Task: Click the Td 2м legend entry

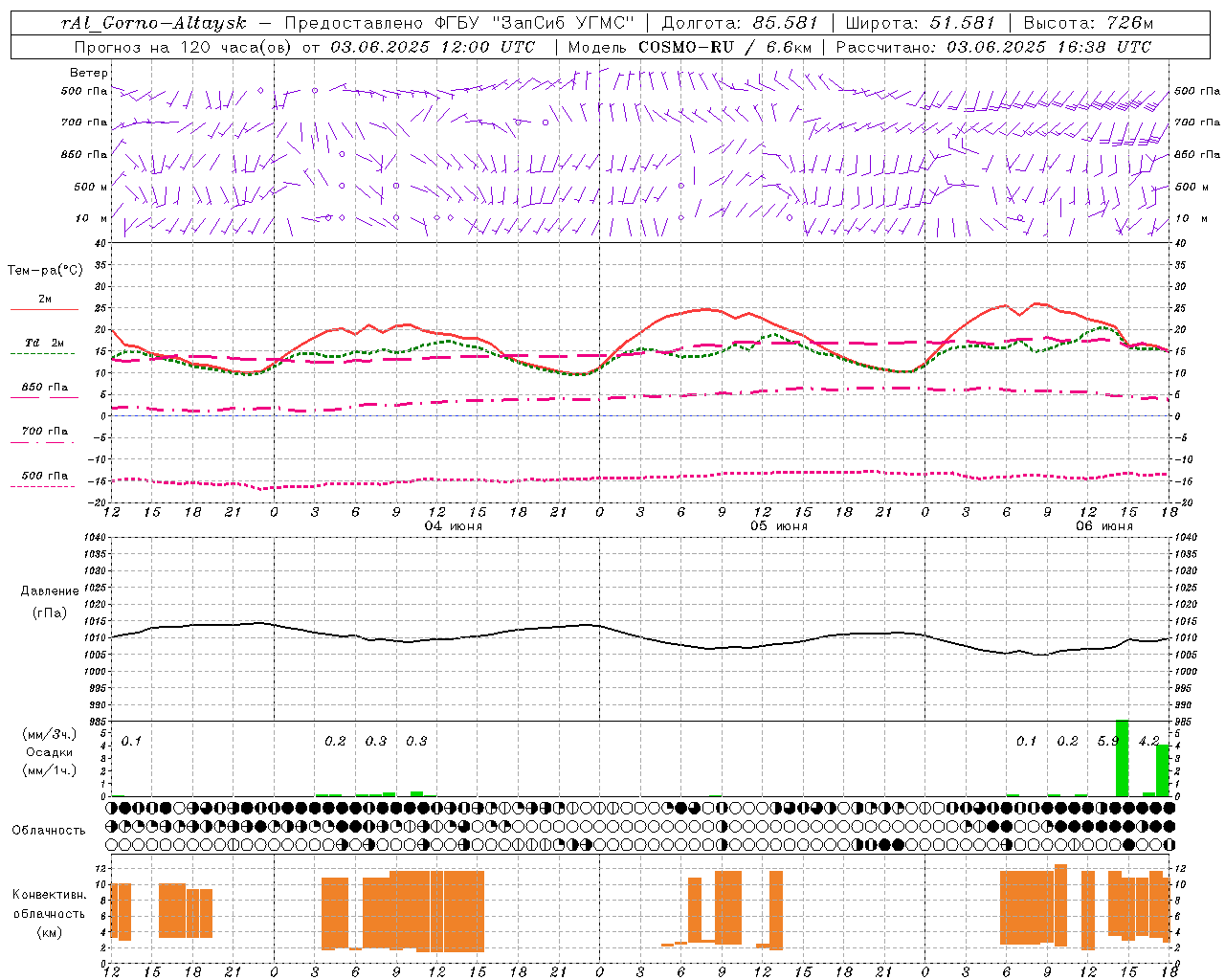Action: tap(44, 346)
